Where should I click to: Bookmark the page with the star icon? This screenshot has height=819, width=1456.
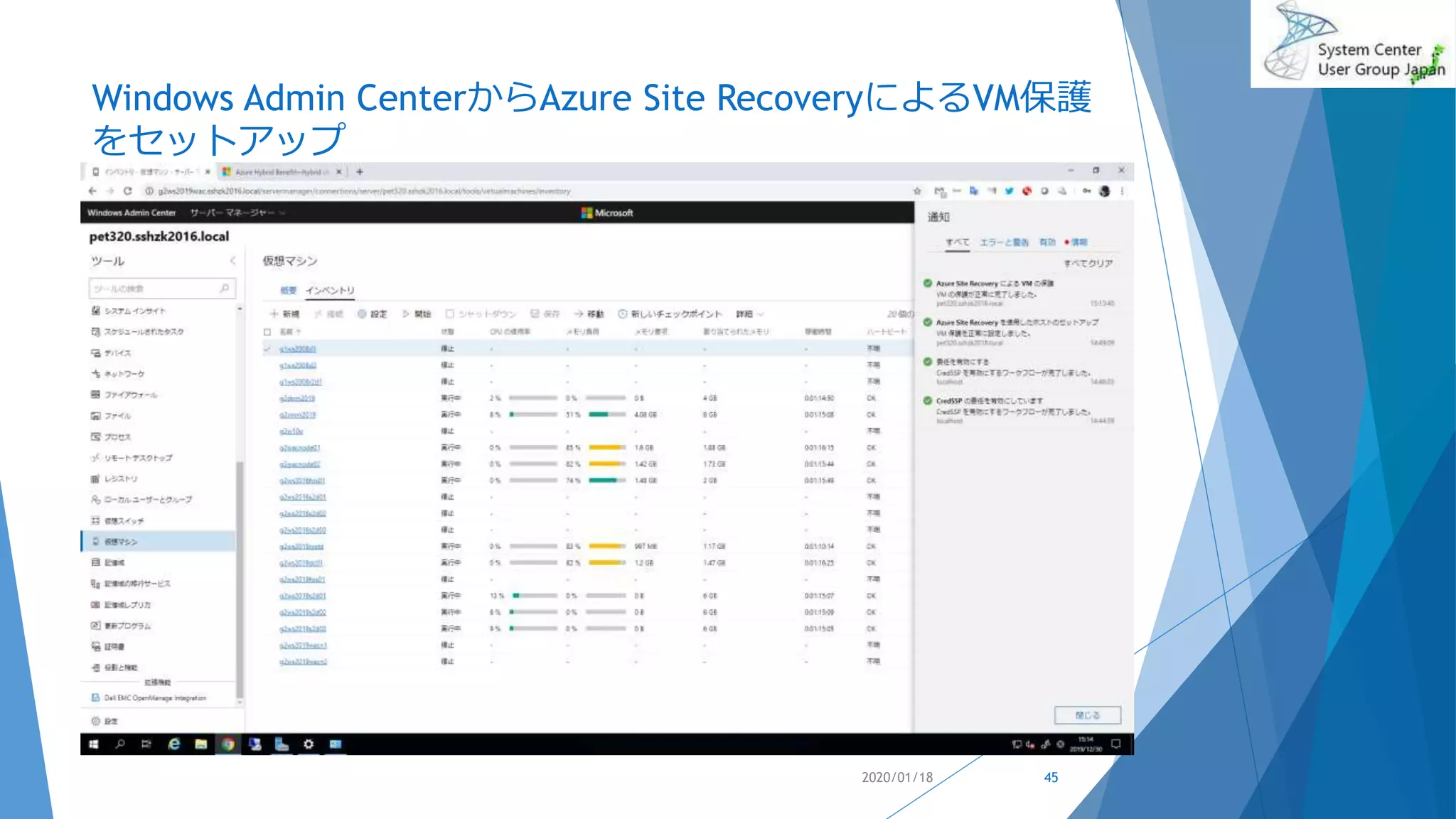[x=917, y=191]
